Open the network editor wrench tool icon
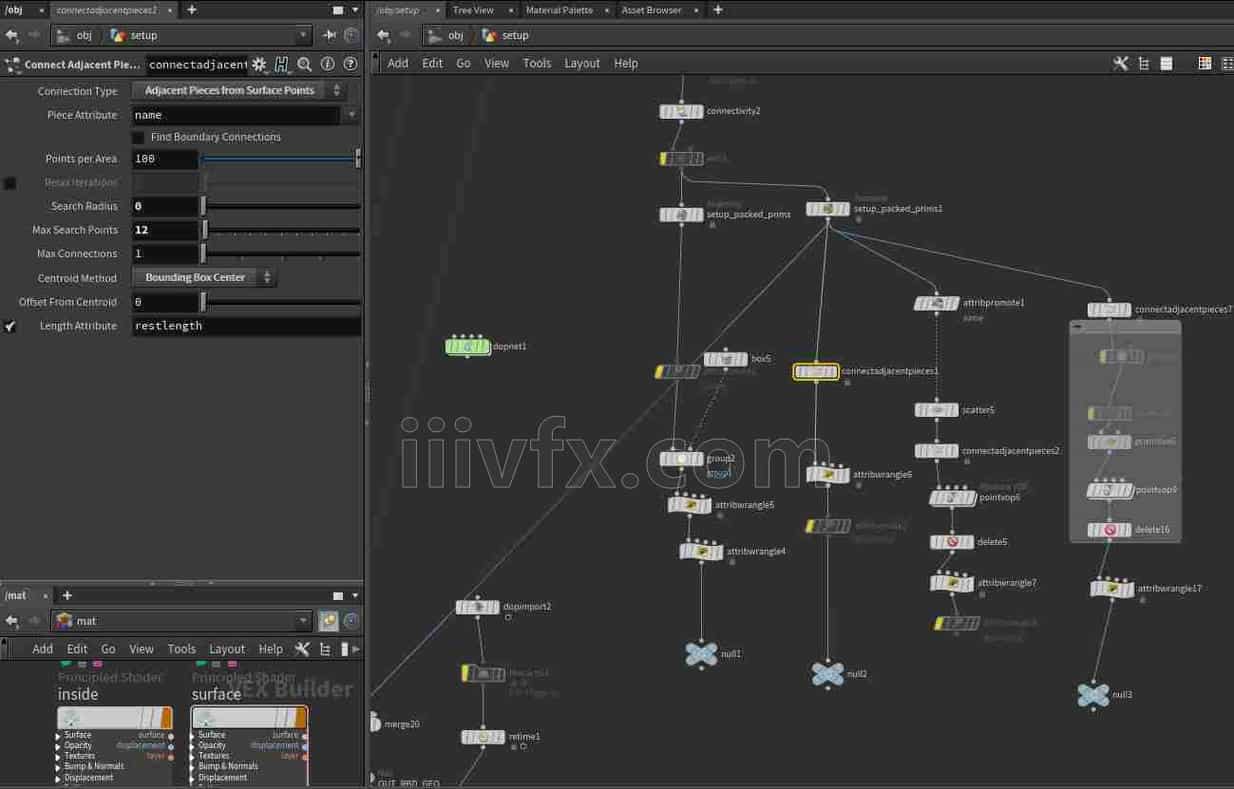The image size is (1234, 789). coord(1120,63)
